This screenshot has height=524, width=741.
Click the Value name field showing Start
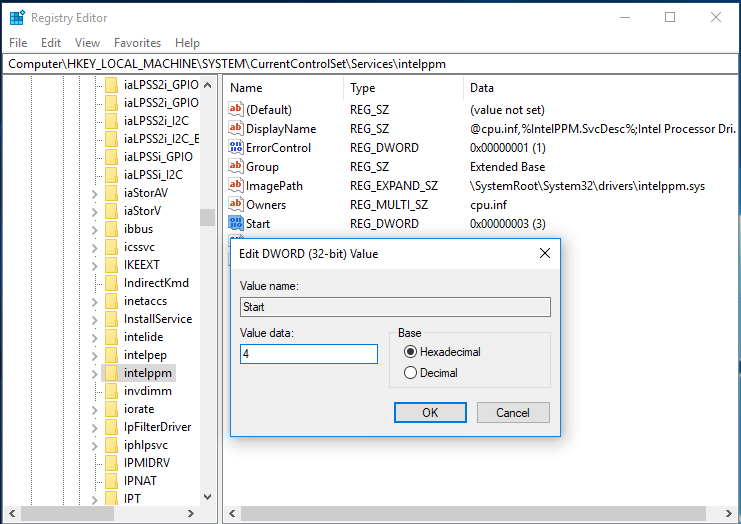click(395, 307)
